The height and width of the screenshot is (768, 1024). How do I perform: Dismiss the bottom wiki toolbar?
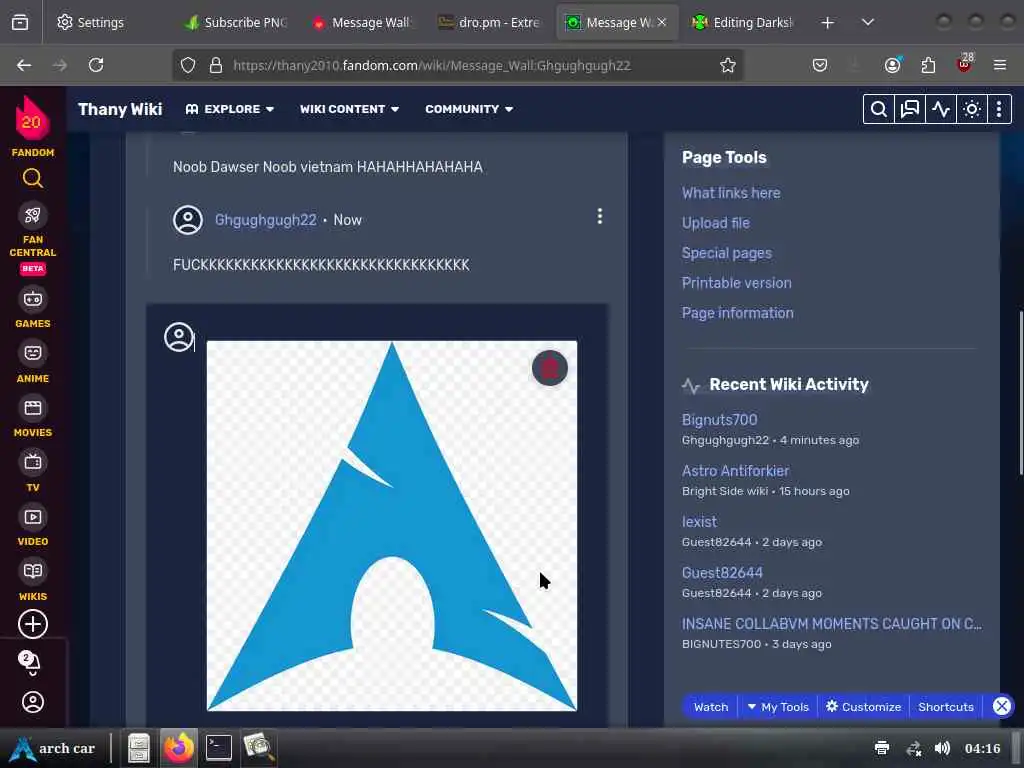(1002, 706)
